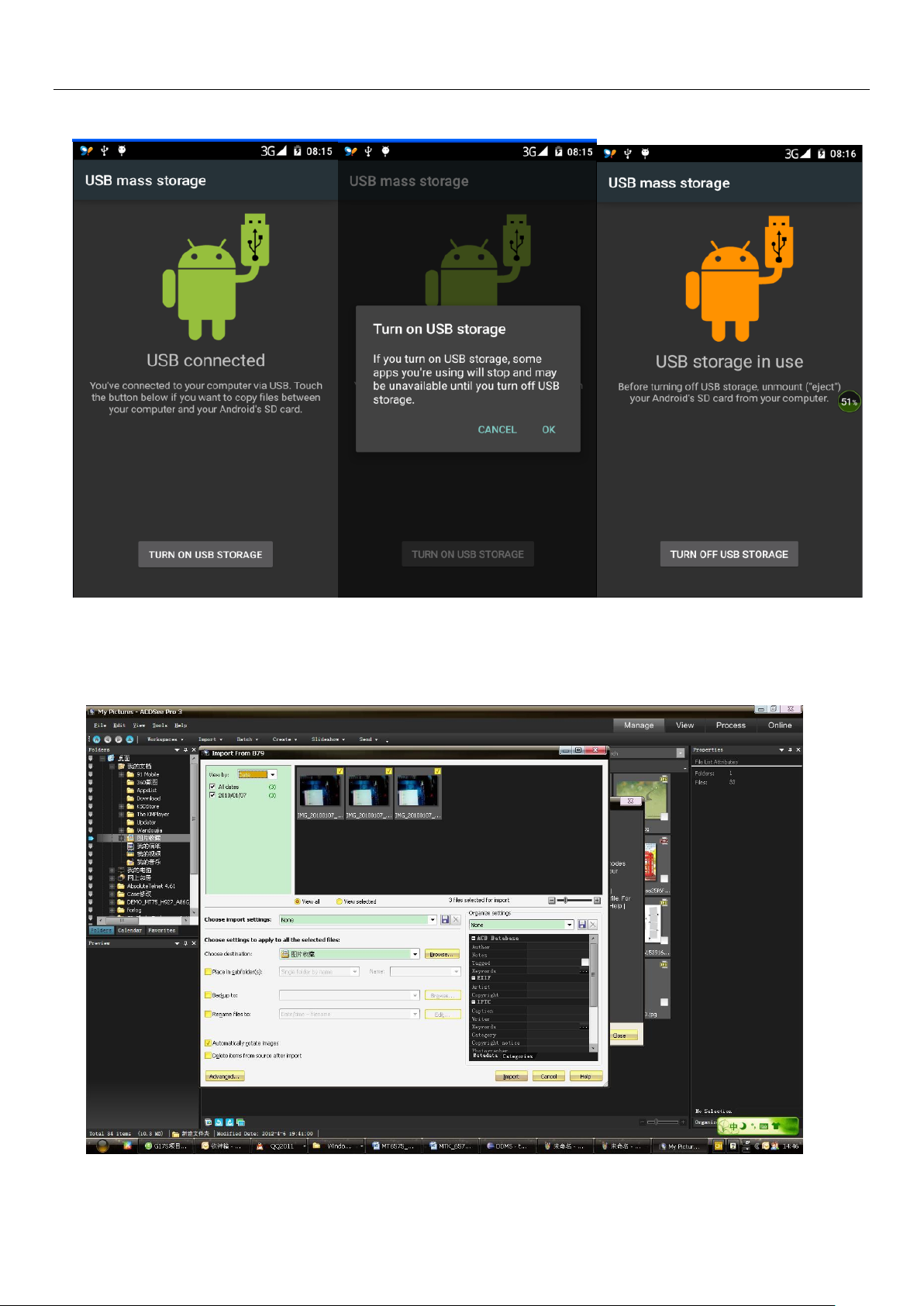Click the zoom-out minus icon by thumbnail slider
The image size is (924, 1306).
(552, 901)
